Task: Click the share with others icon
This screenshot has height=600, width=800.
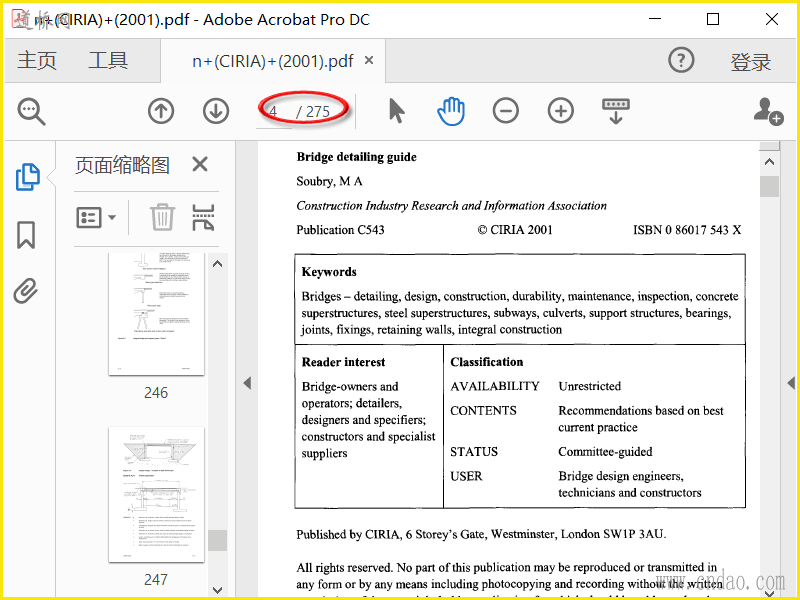Action: click(768, 111)
